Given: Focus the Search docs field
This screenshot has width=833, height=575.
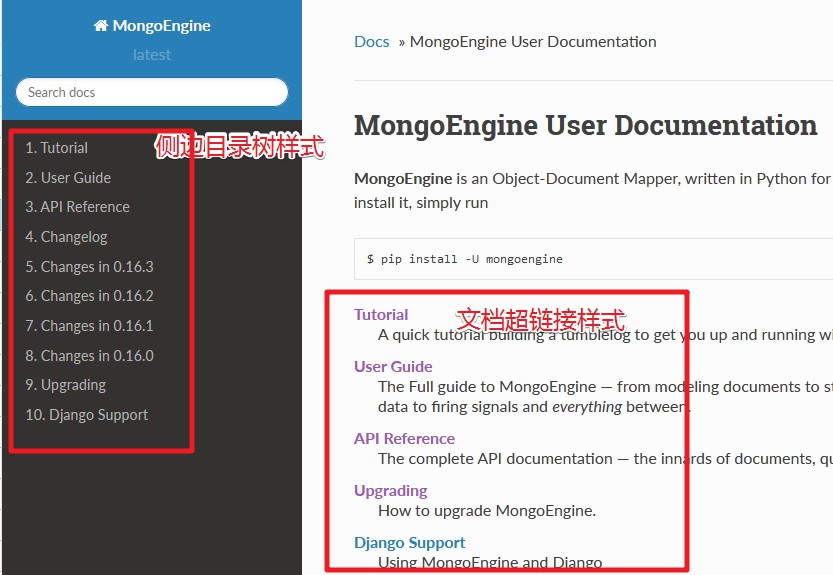Looking at the screenshot, I should (152, 92).
